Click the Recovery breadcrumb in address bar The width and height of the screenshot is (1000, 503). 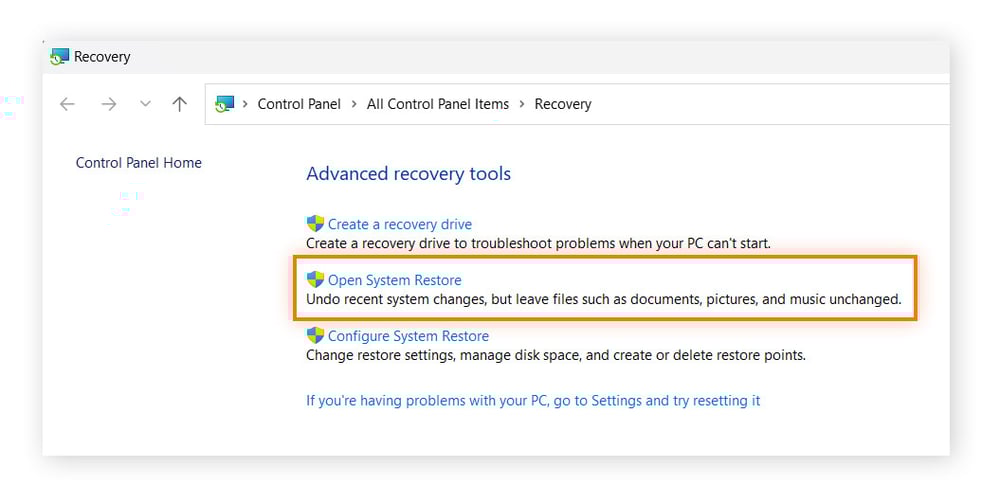563,104
